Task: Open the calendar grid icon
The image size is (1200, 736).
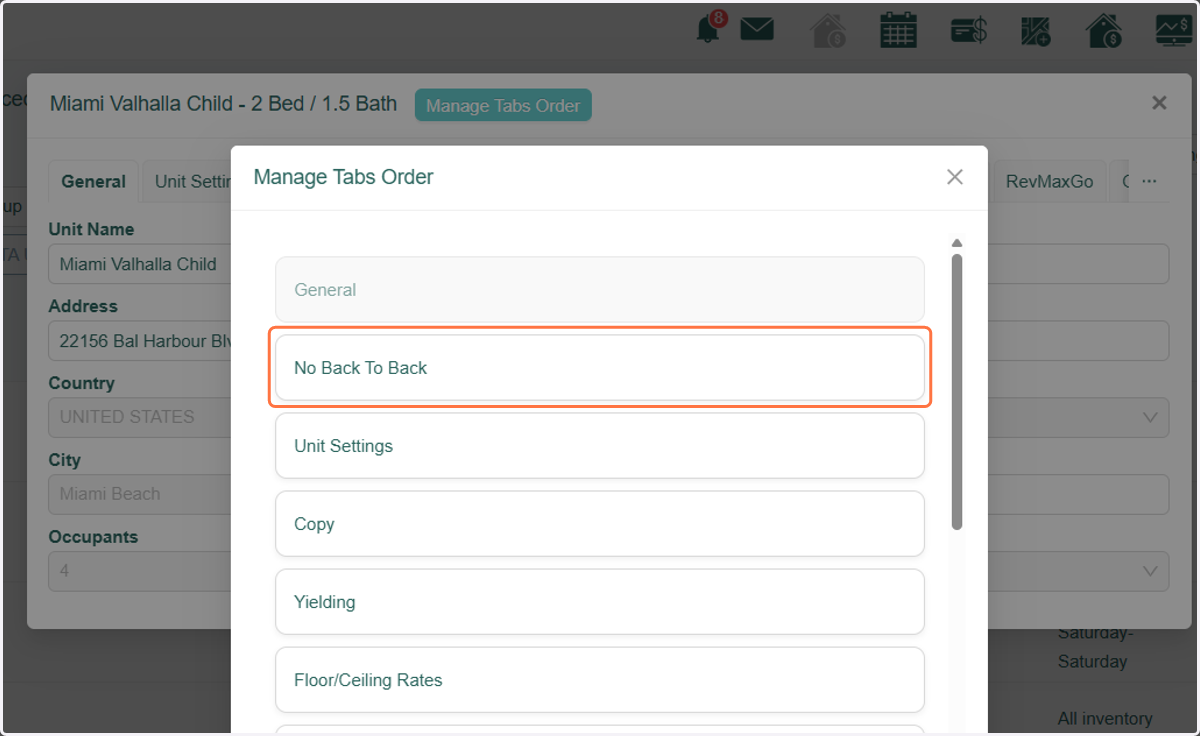Action: [x=898, y=30]
